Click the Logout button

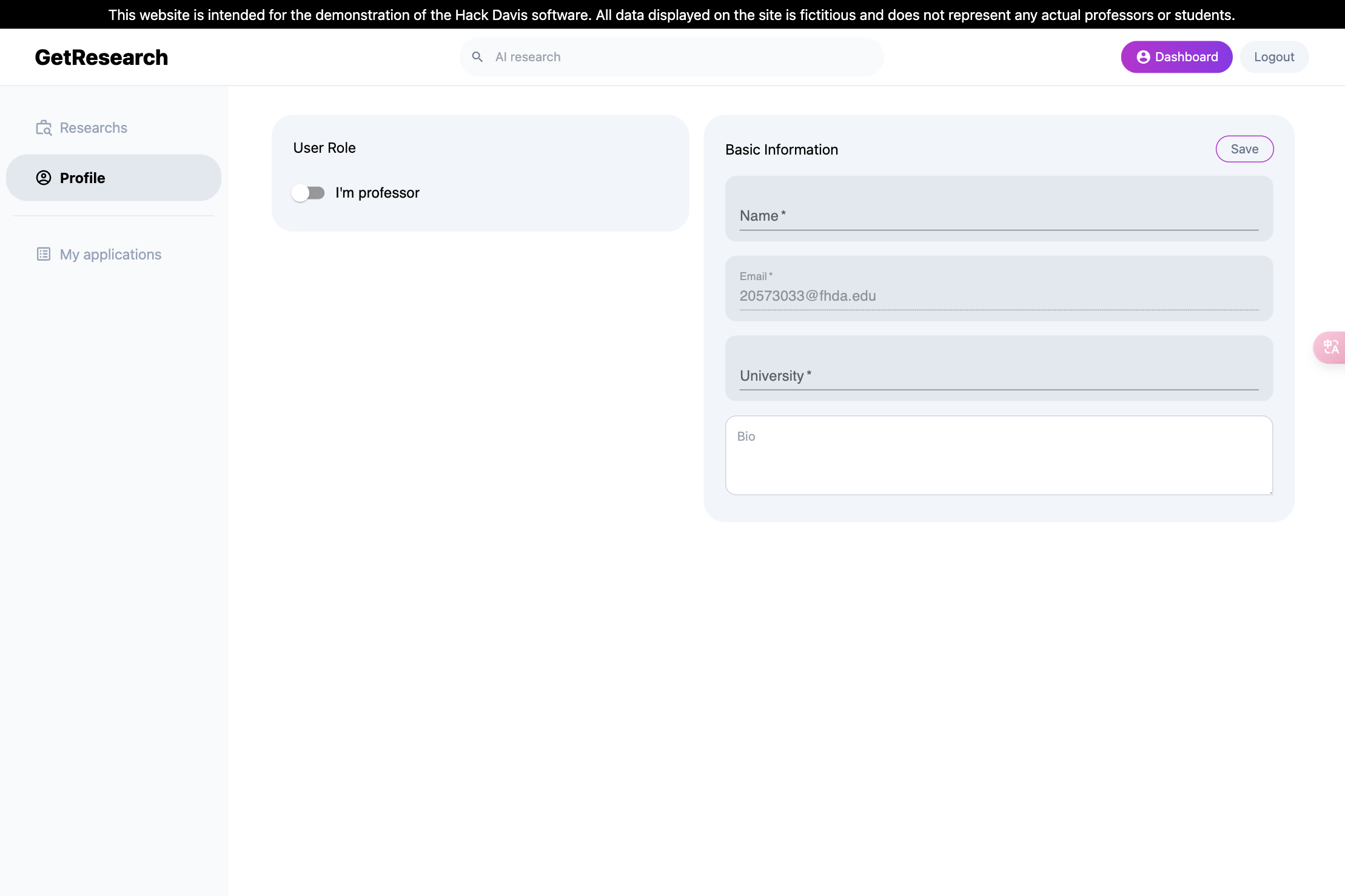pyautogui.click(x=1273, y=57)
